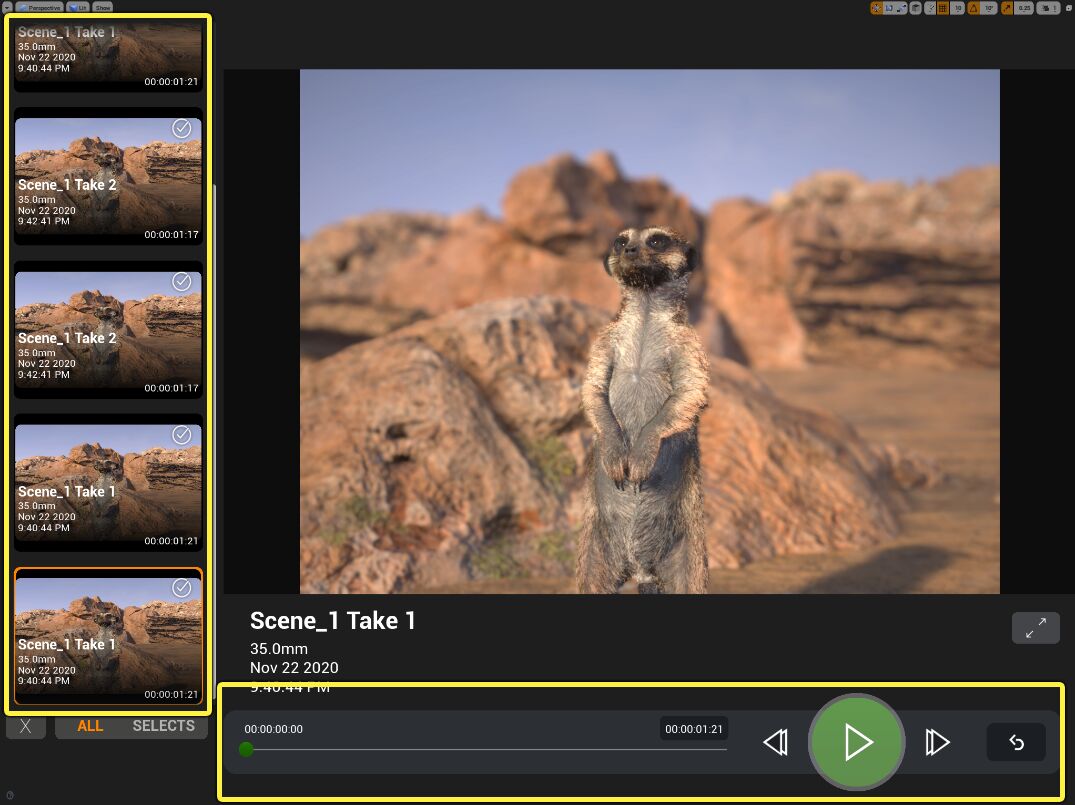The image size is (1075, 805).
Task: Activate the rotate/scale transform tool icon
Action: pos(902,8)
